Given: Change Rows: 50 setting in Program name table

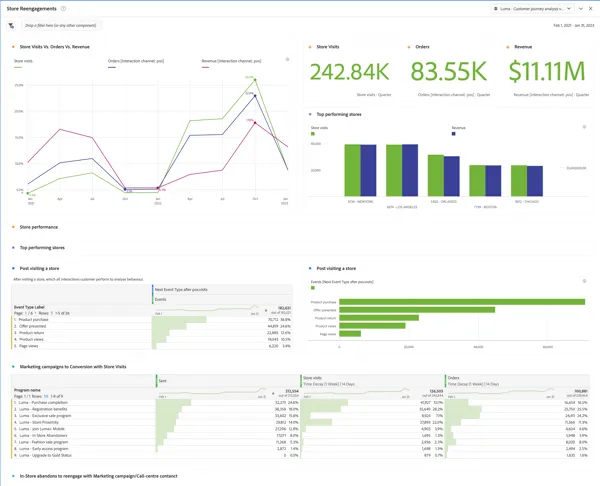Looking at the screenshot, I should coord(46,396).
